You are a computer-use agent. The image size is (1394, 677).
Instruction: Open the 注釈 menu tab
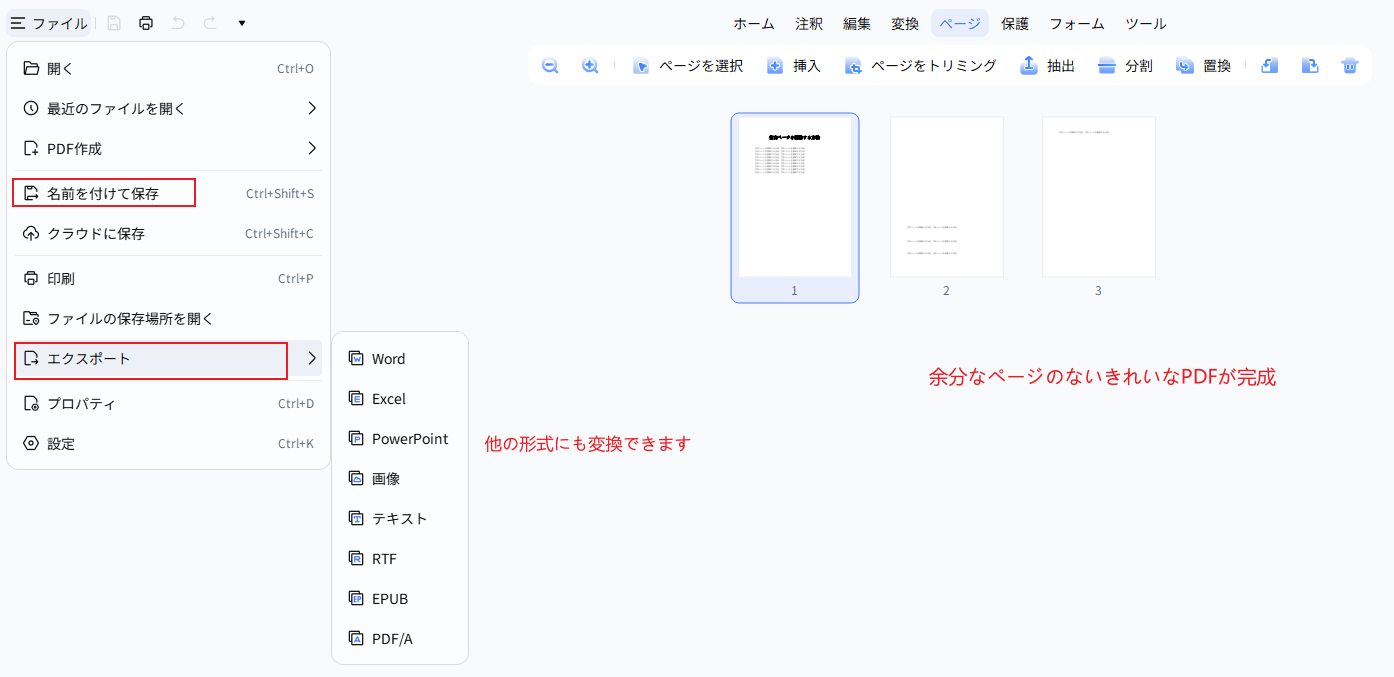[808, 23]
